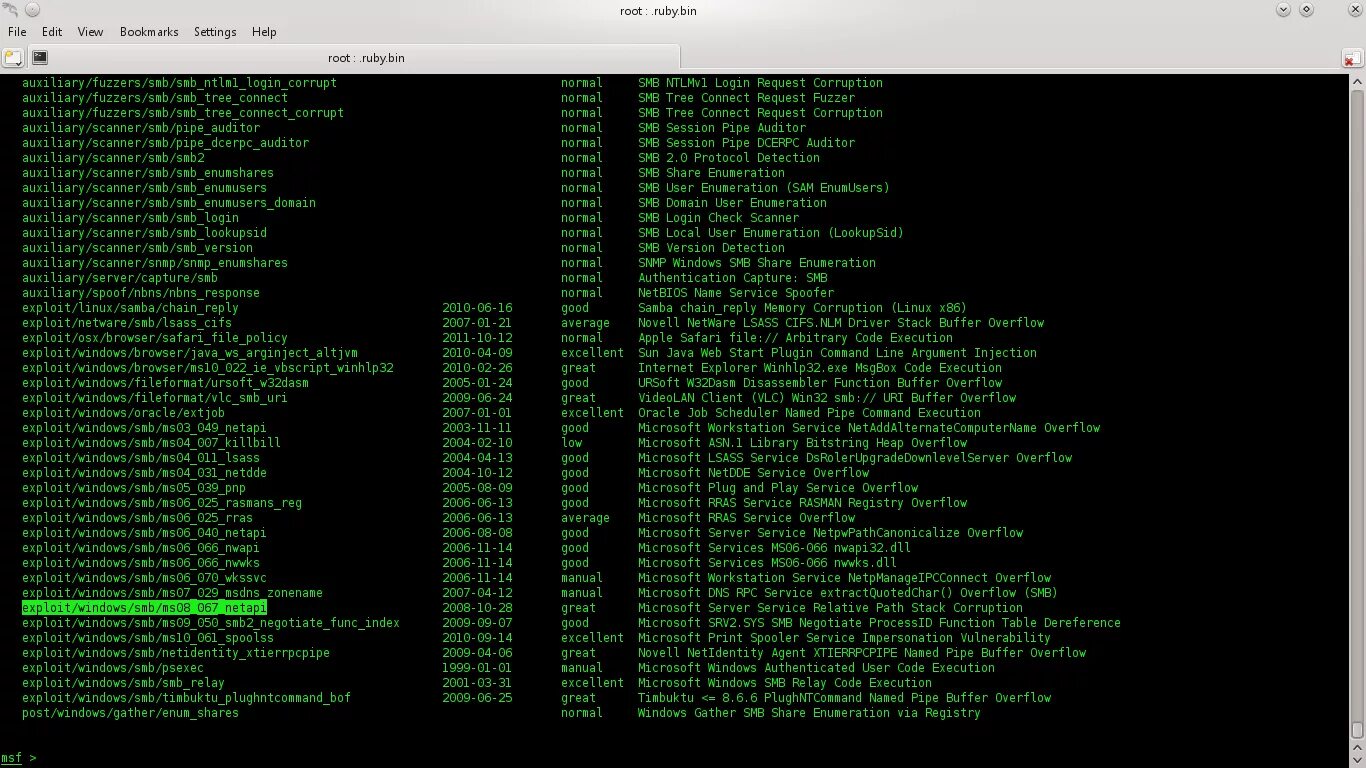The height and width of the screenshot is (768, 1366).
Task: Open the Edit menu
Action: pyautogui.click(x=52, y=32)
